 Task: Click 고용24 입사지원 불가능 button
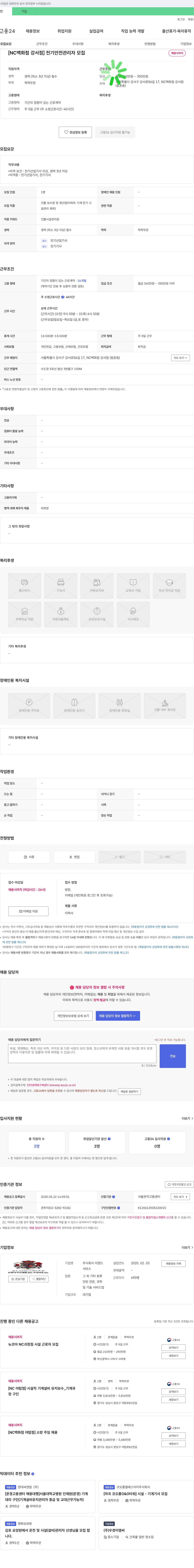click(115, 132)
